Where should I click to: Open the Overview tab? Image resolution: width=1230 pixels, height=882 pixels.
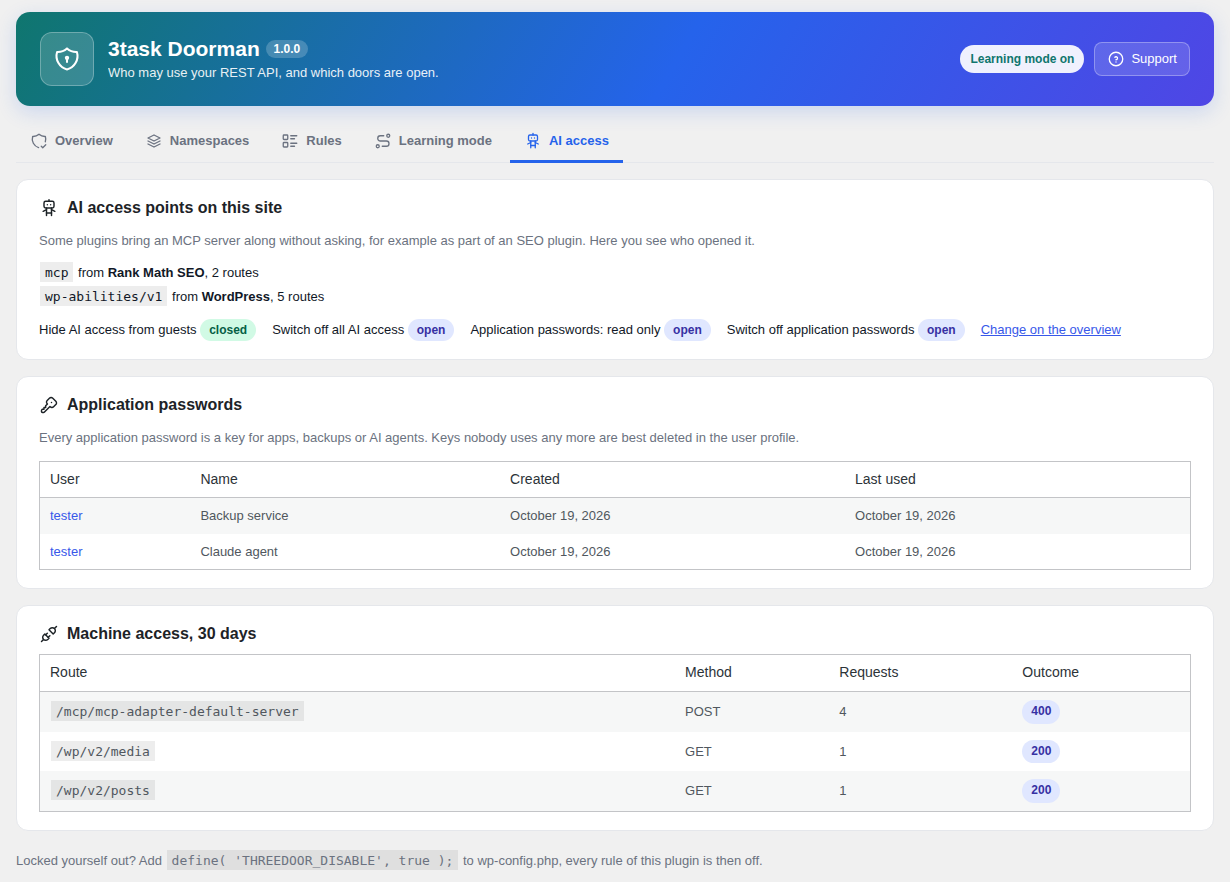(x=72, y=141)
